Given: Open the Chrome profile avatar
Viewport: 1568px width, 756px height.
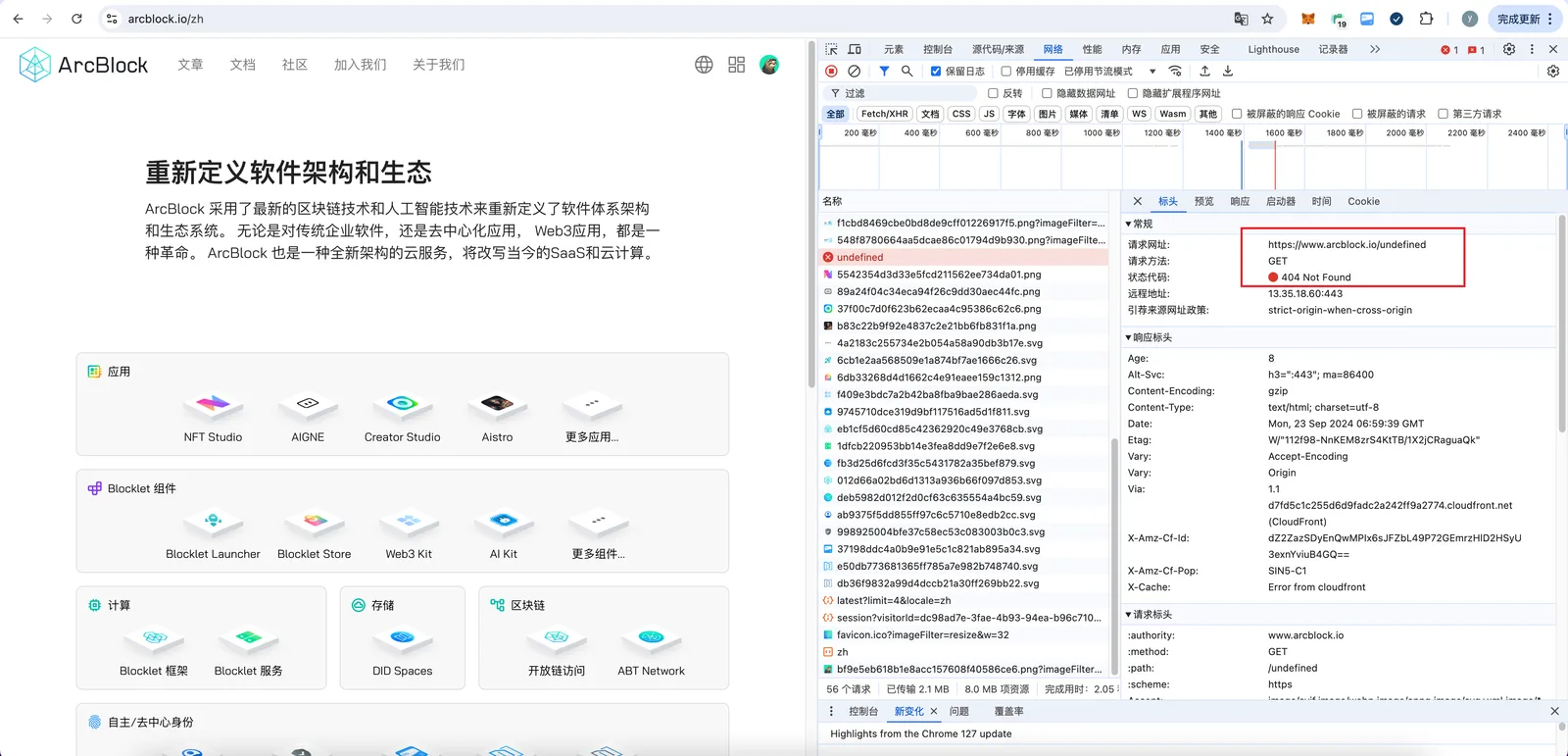Looking at the screenshot, I should pos(1469,19).
